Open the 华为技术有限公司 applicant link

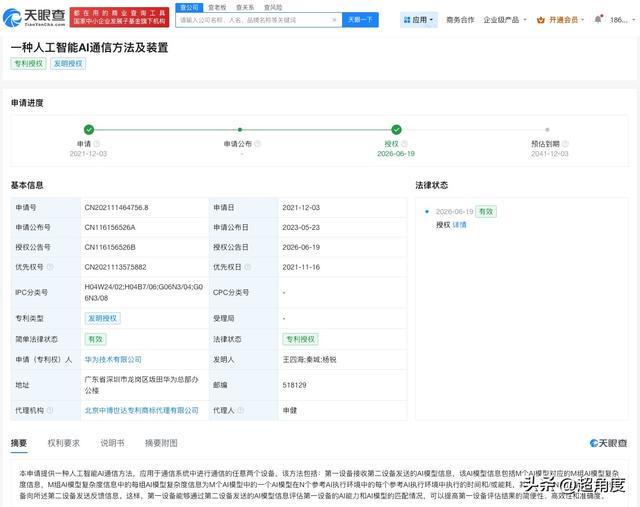click(x=113, y=360)
